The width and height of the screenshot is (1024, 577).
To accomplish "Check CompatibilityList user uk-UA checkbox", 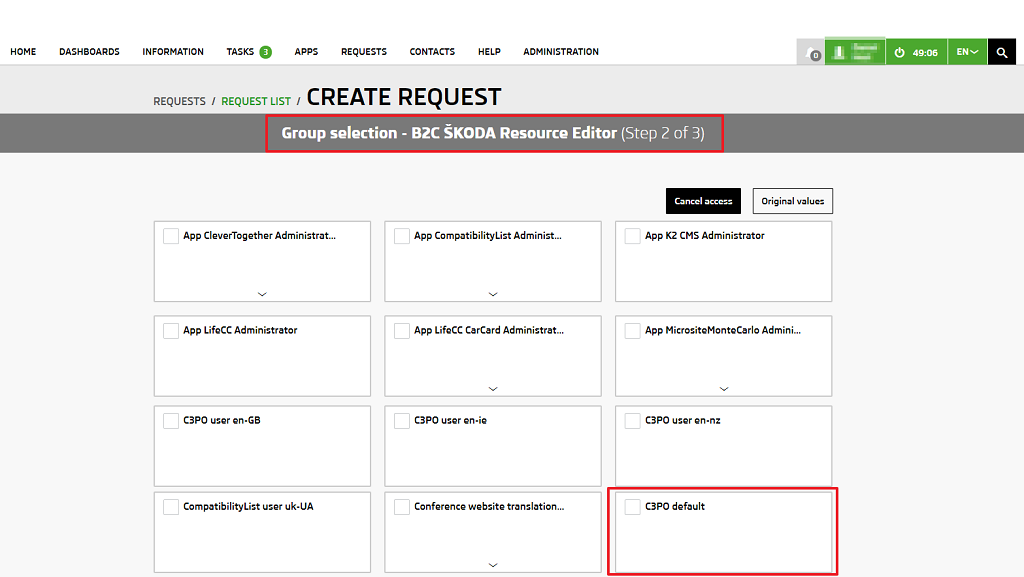I will click(171, 507).
